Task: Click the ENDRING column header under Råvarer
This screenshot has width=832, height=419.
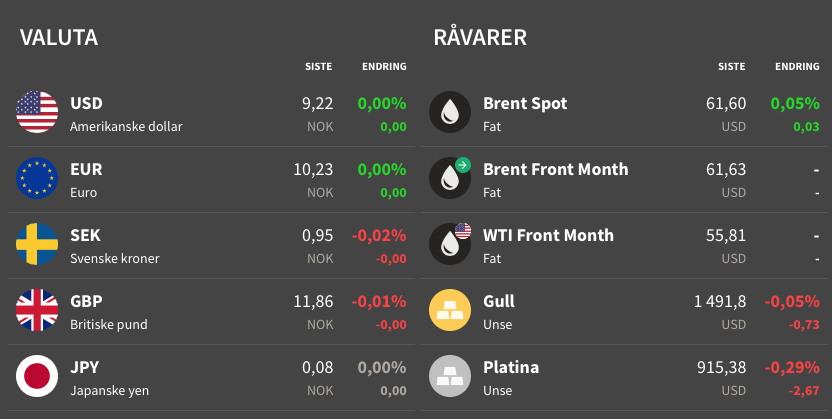Action: click(797, 67)
